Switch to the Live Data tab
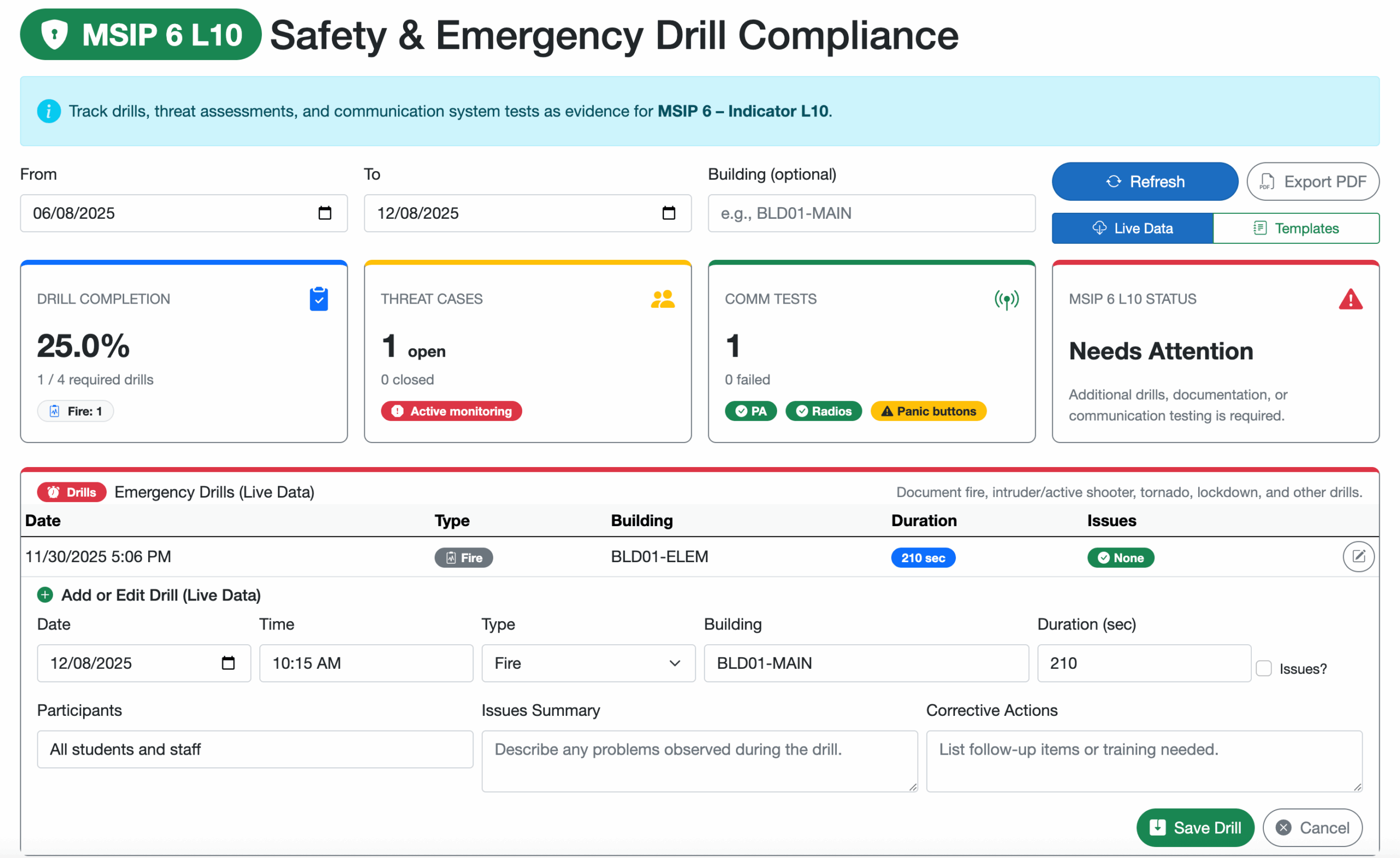Image resolution: width=1400 pixels, height=858 pixels. coord(1132,229)
